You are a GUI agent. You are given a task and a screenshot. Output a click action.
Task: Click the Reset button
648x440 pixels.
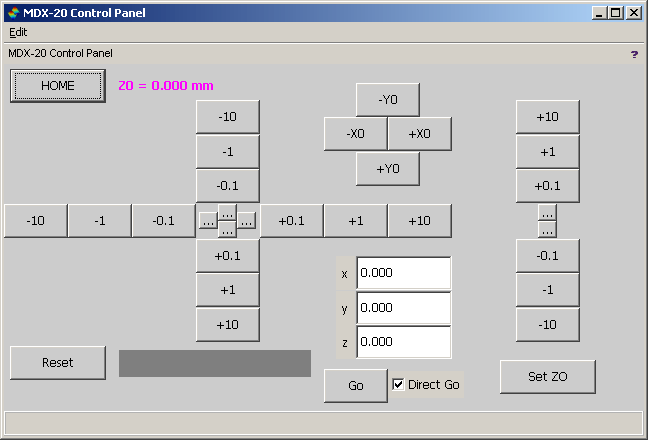(x=58, y=363)
